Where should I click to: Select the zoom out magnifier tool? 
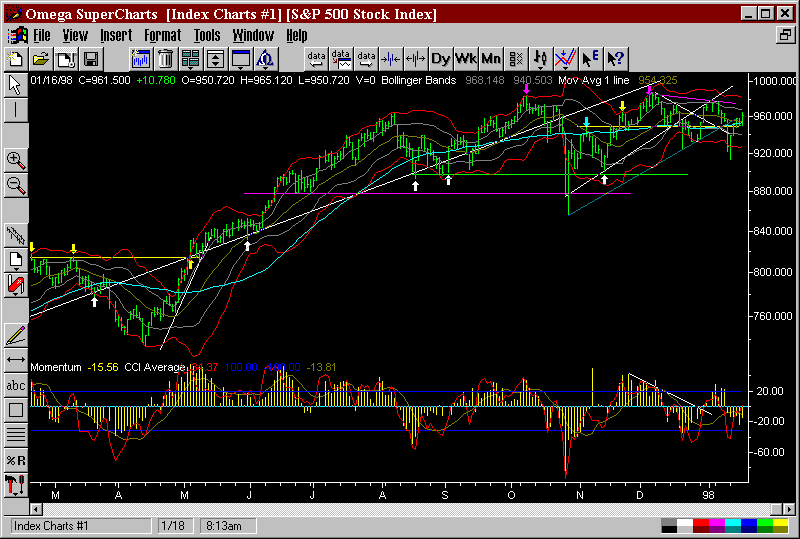click(x=16, y=186)
